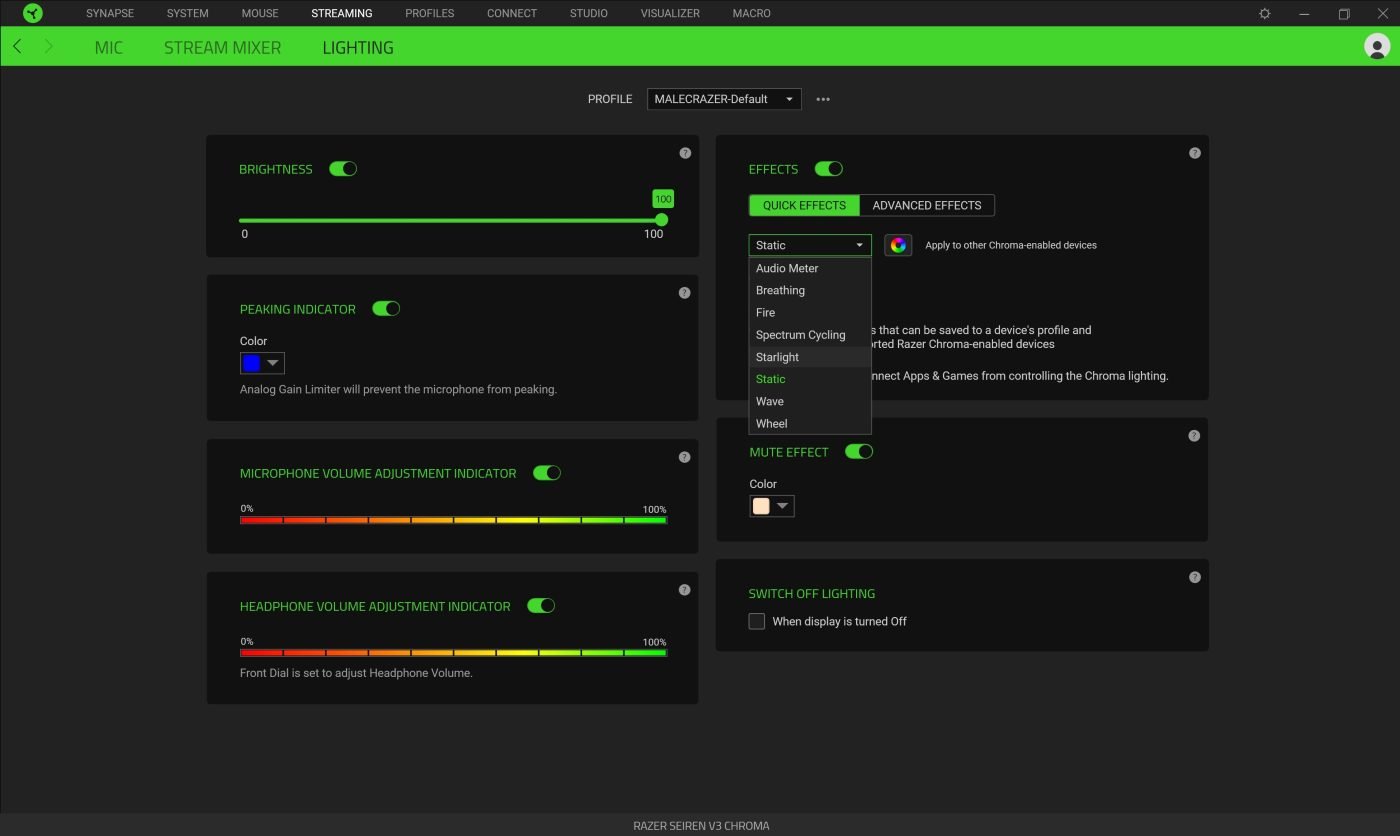Viewport: 1400px width, 836px height.
Task: Click Apply to other Chroma-enabled devices
Action: [x=1011, y=245]
